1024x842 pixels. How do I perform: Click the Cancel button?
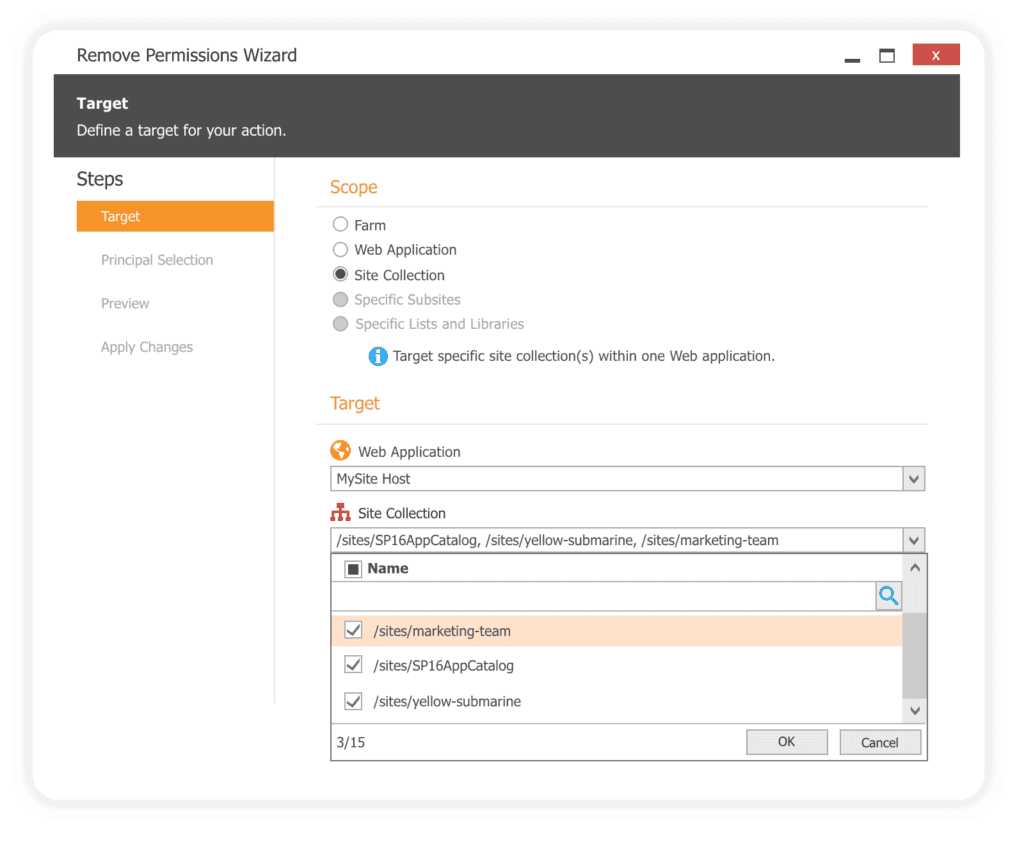tap(879, 742)
